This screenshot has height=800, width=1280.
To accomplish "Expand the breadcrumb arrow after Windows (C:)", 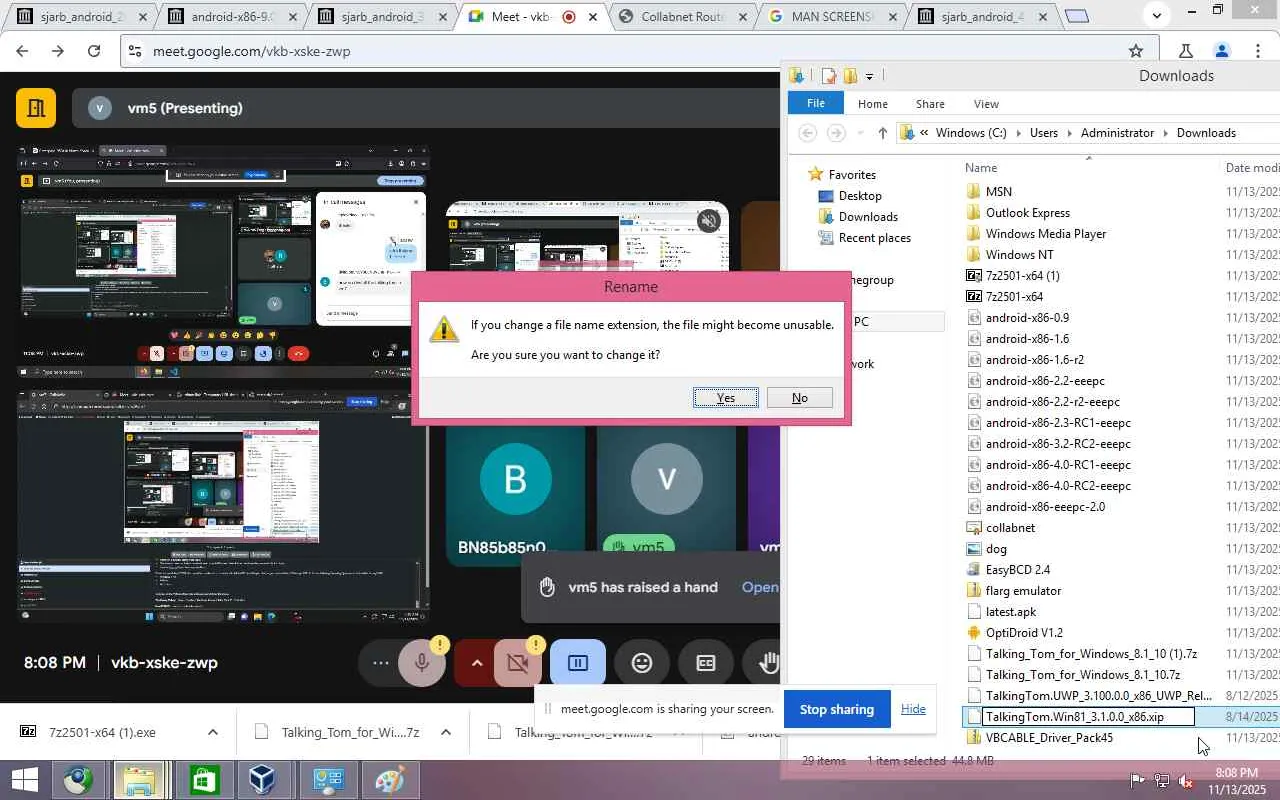I will 1018,133.
